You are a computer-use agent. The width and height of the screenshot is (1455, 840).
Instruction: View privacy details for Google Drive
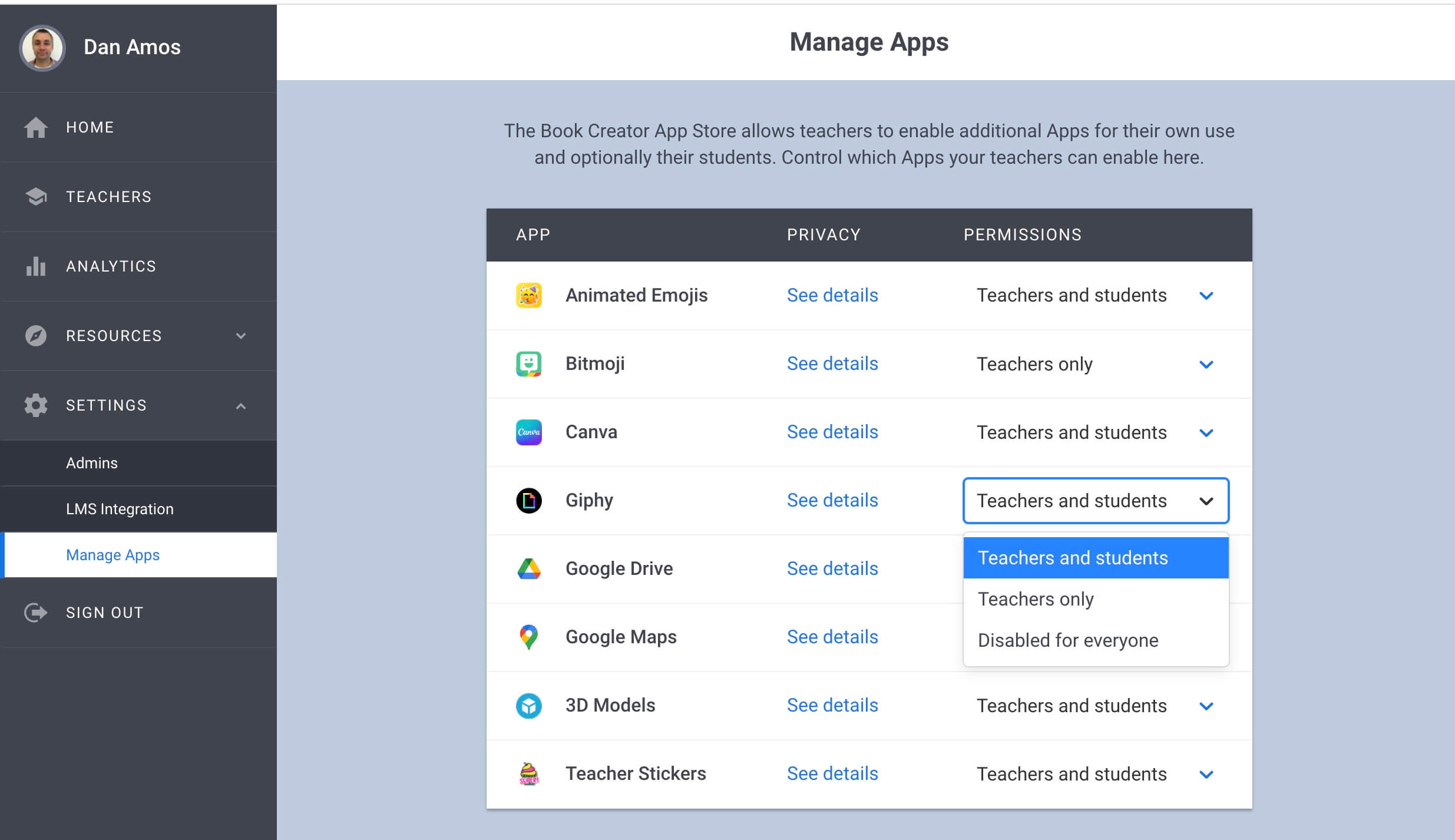(x=832, y=568)
